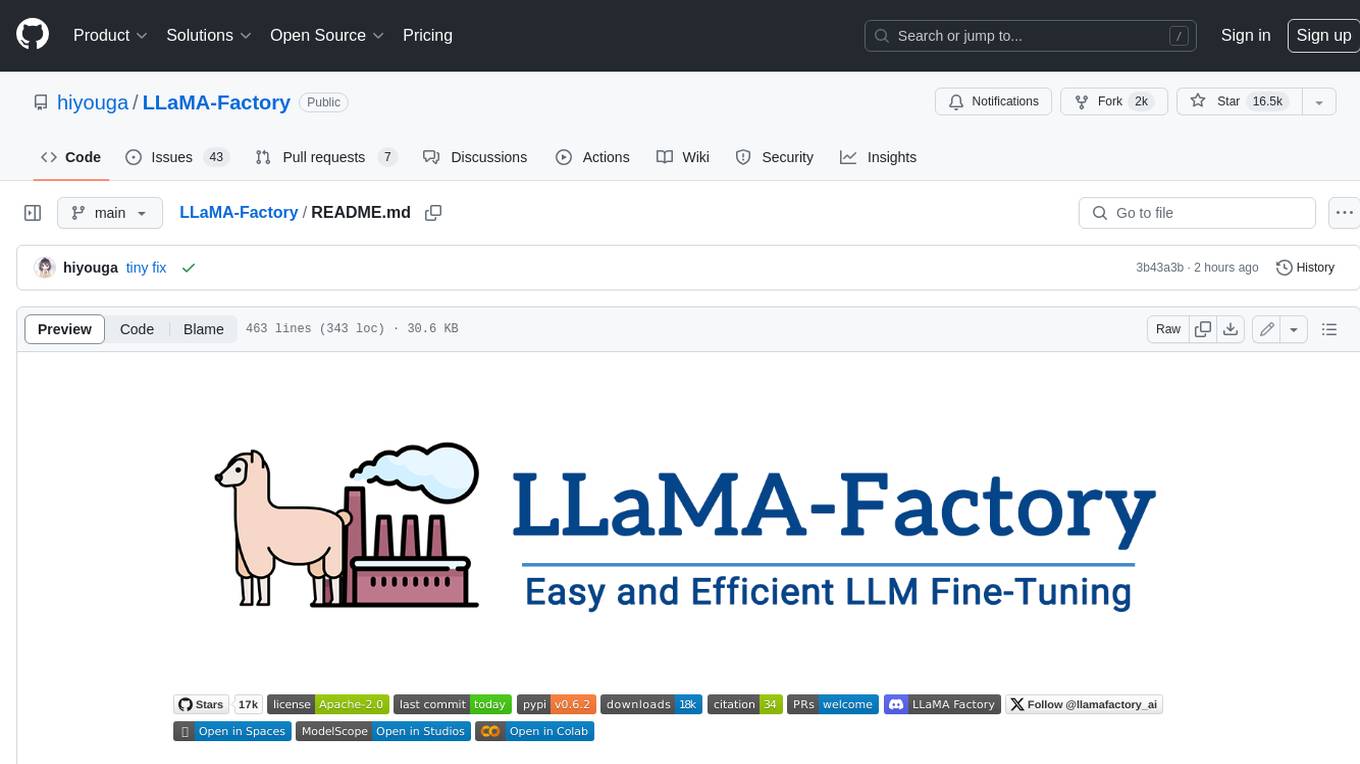
Task: Open the LLaMA-Factory repository title link
Action: click(x=216, y=102)
